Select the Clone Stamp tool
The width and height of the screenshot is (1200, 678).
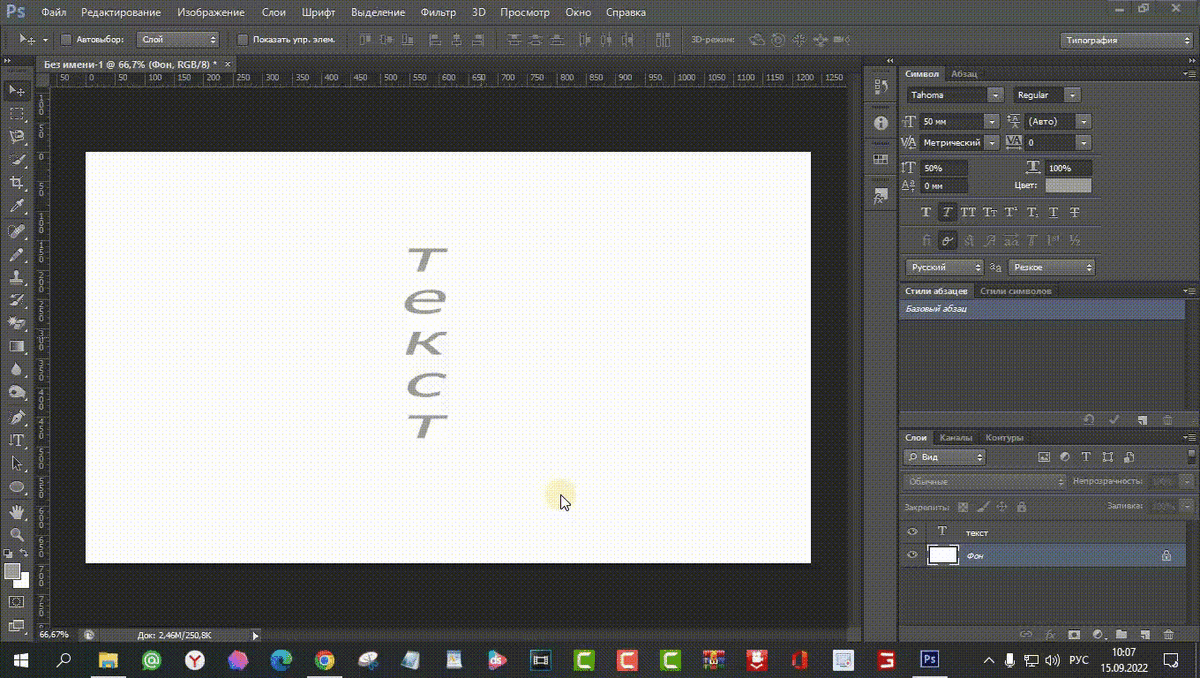tap(17, 277)
